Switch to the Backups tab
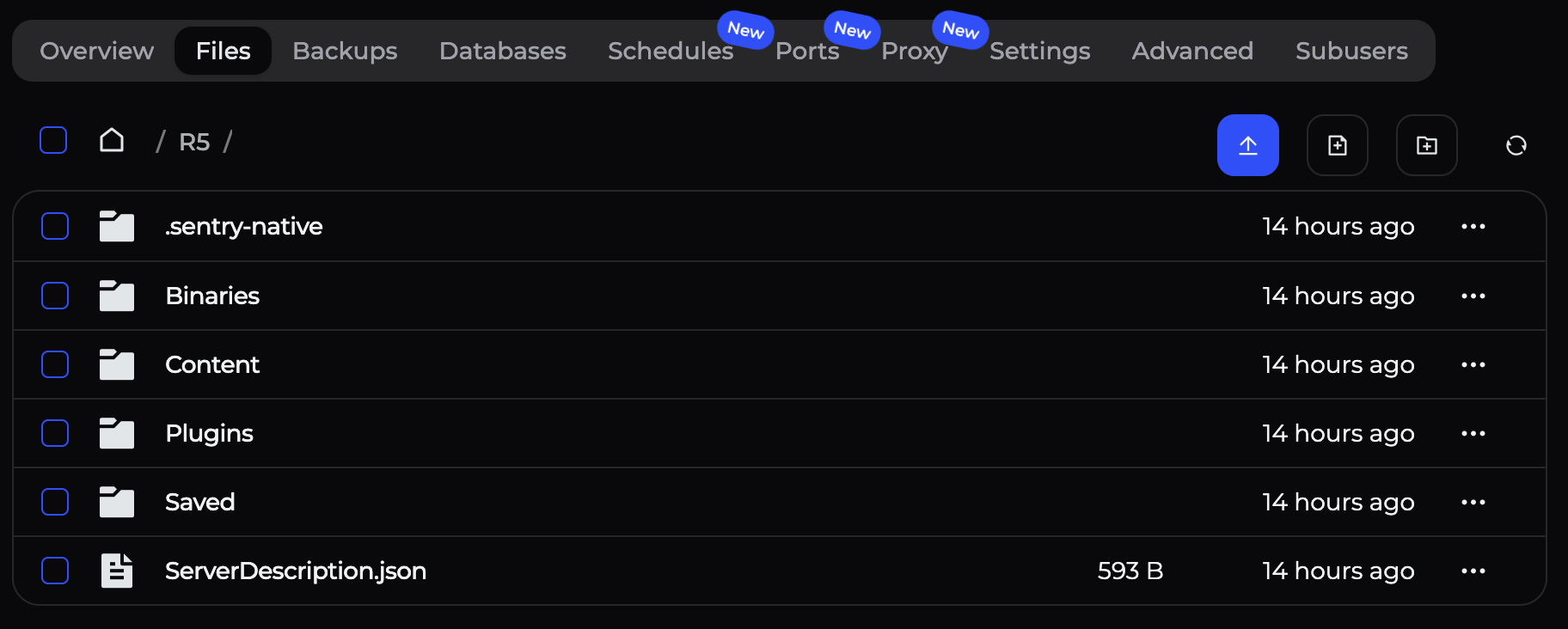1568x629 pixels. click(x=345, y=51)
